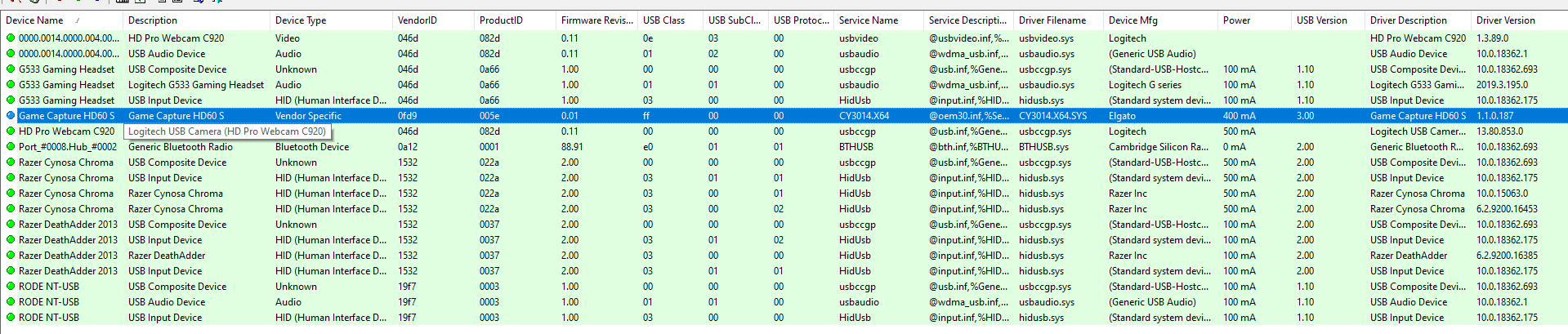Screen dimensions: 1568x334
Task: Click the 3.00 USB version cell
Action: point(1305,116)
